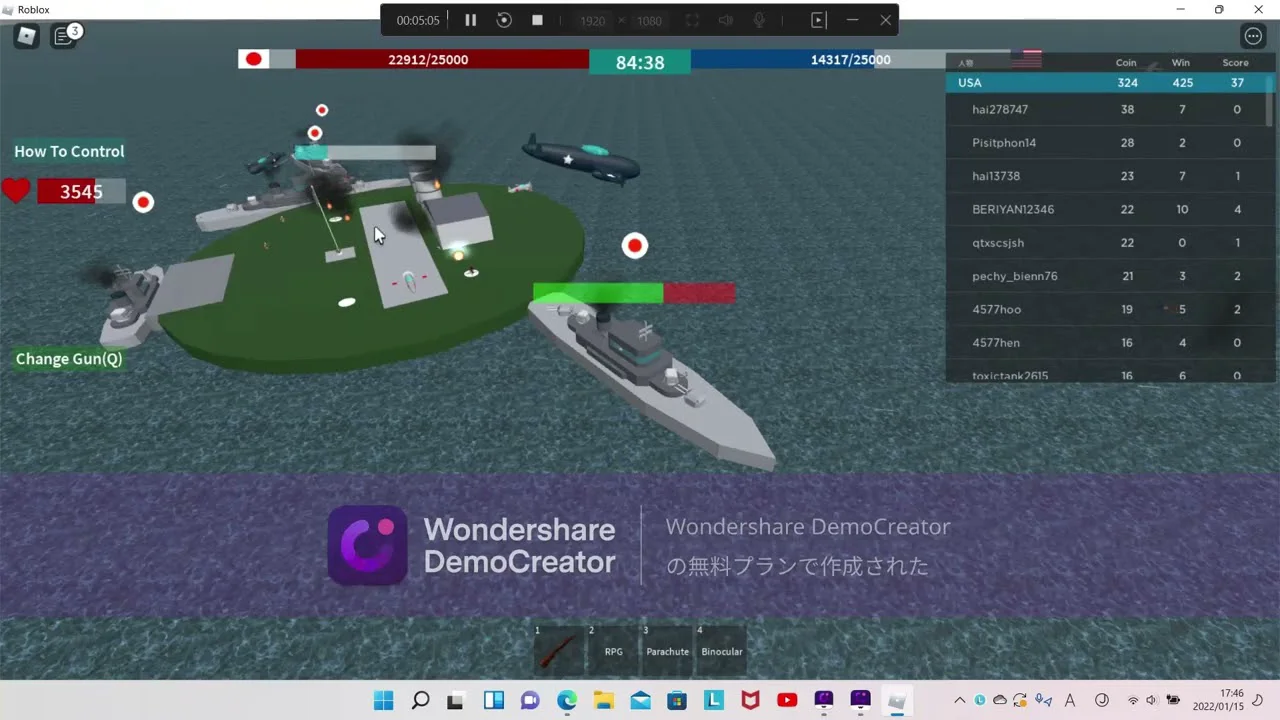Image resolution: width=1280 pixels, height=720 pixels.
Task: Click the red target marker near health bar
Action: (143, 202)
